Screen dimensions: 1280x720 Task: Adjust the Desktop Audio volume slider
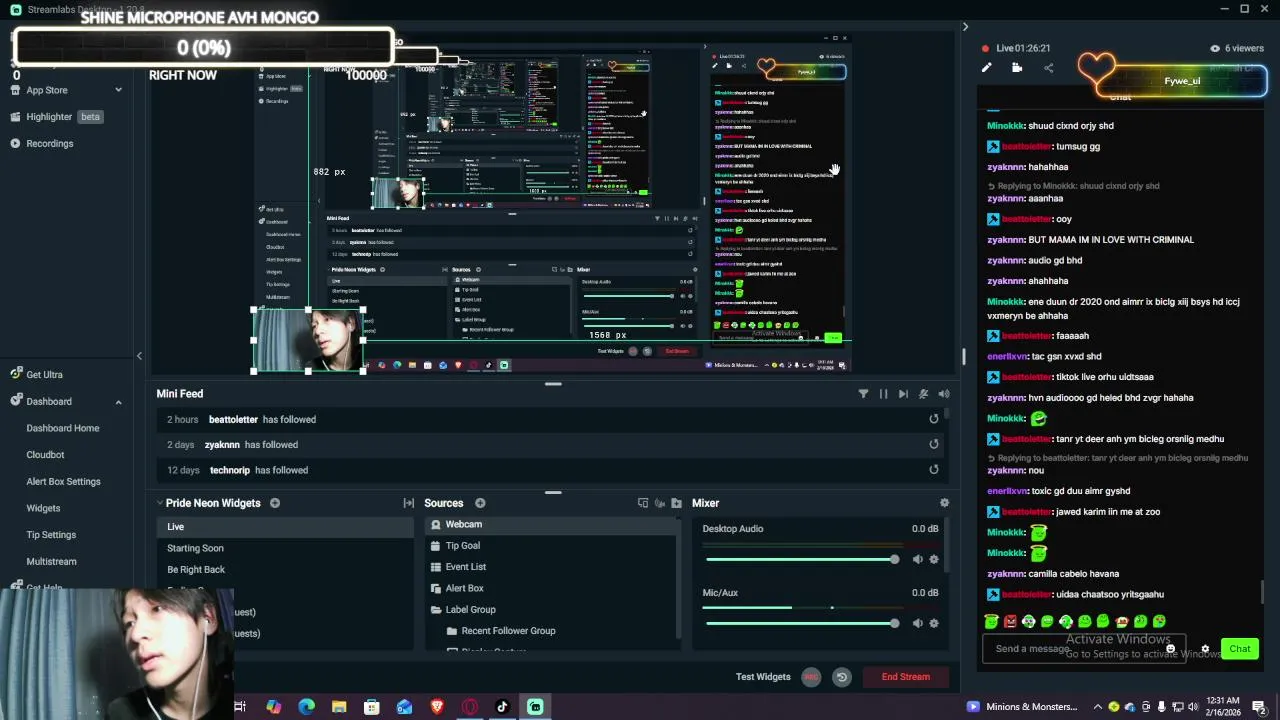pos(801,559)
